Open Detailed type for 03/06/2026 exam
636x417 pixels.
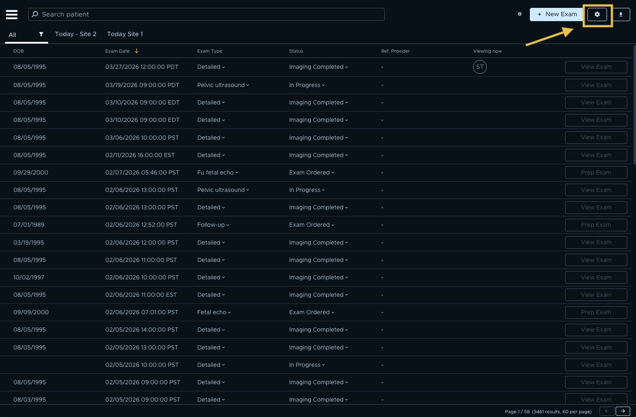(x=211, y=138)
